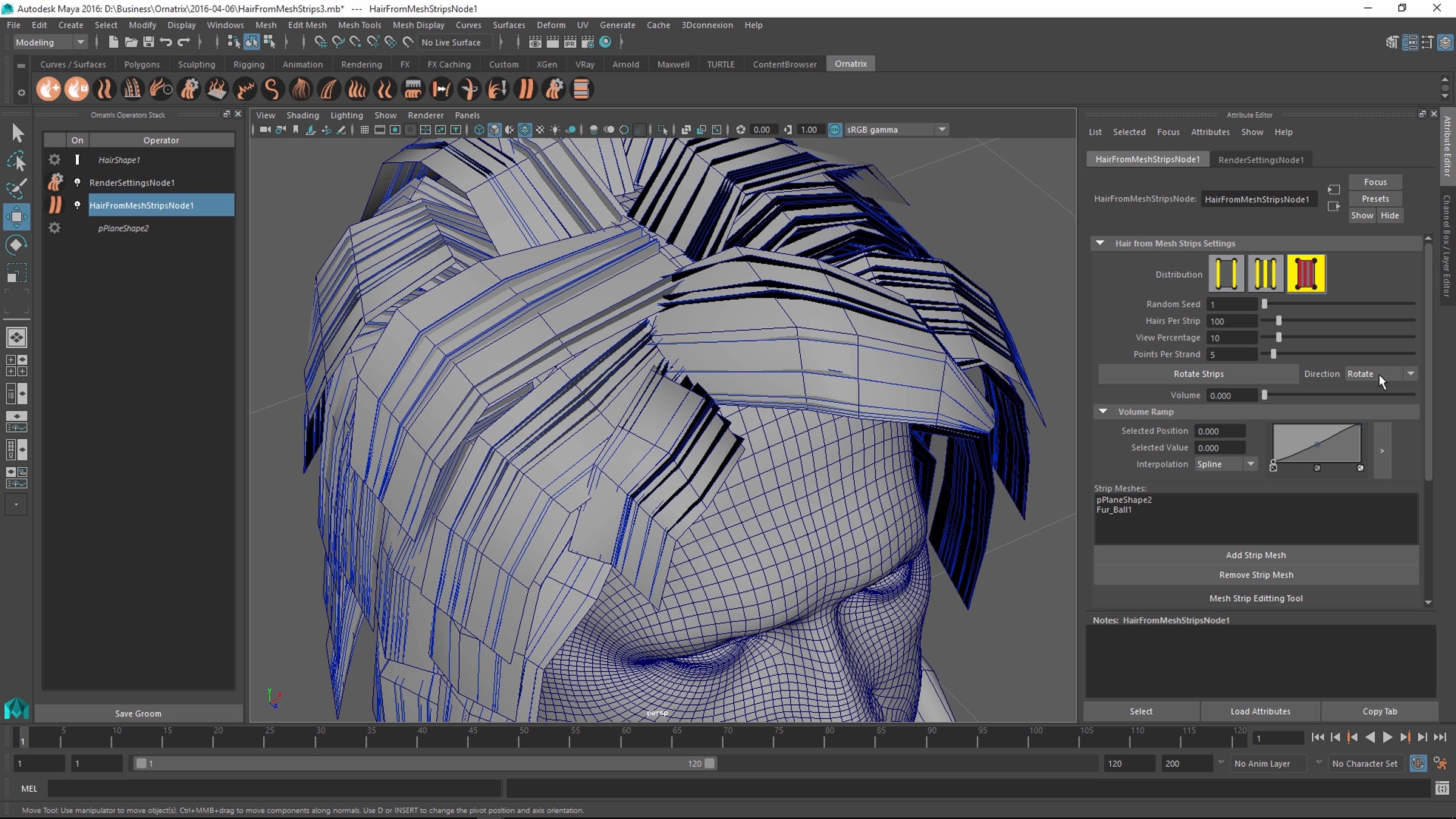Switch to the RenderSettingsNode1 attribute tab
Screen dimensions: 1456x819
click(1261, 160)
